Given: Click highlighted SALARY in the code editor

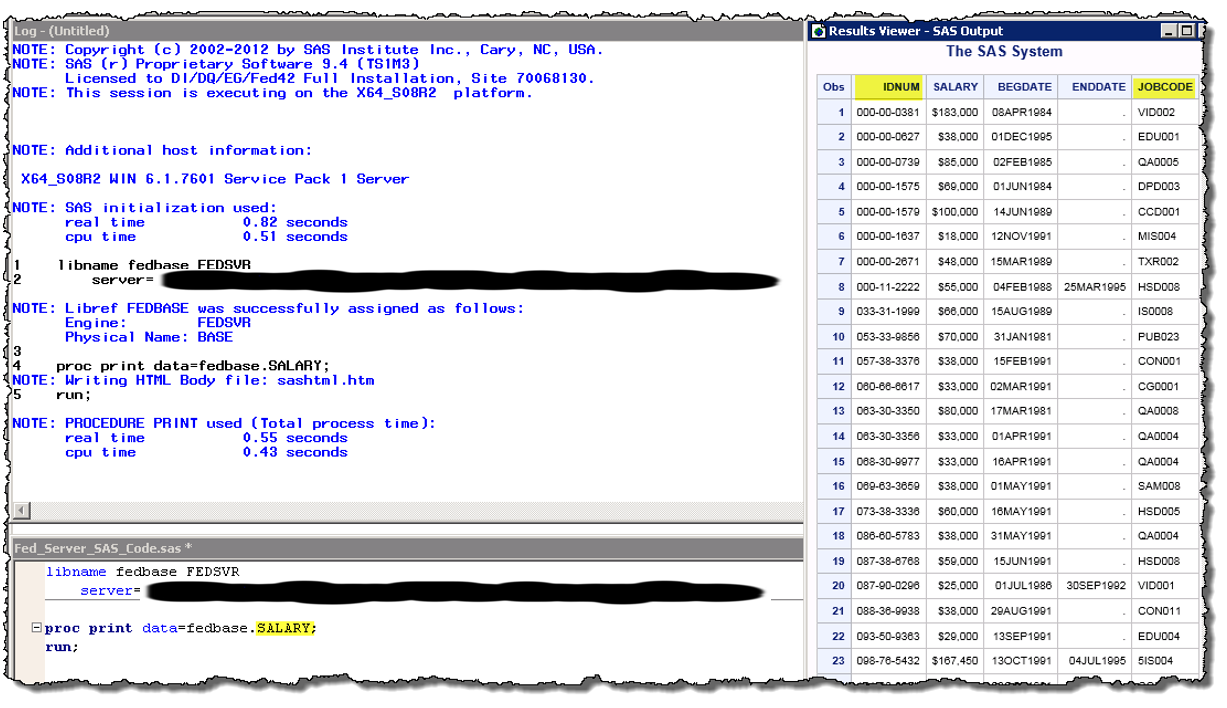Looking at the screenshot, I should pos(285,629).
